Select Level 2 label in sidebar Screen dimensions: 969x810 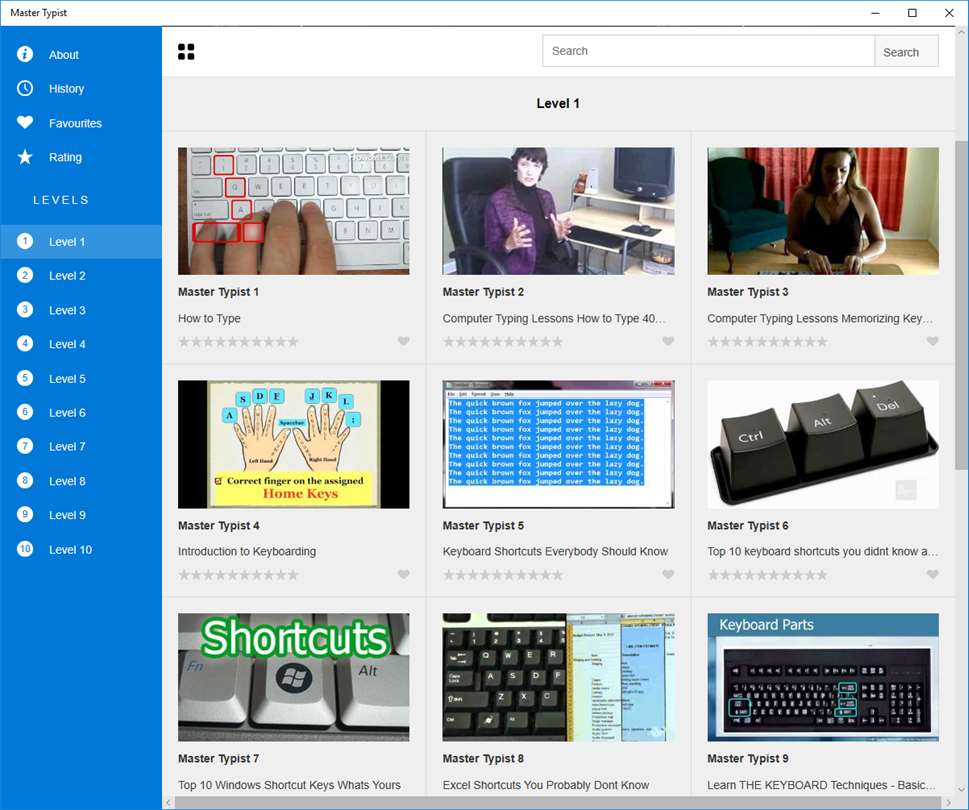click(x=67, y=276)
